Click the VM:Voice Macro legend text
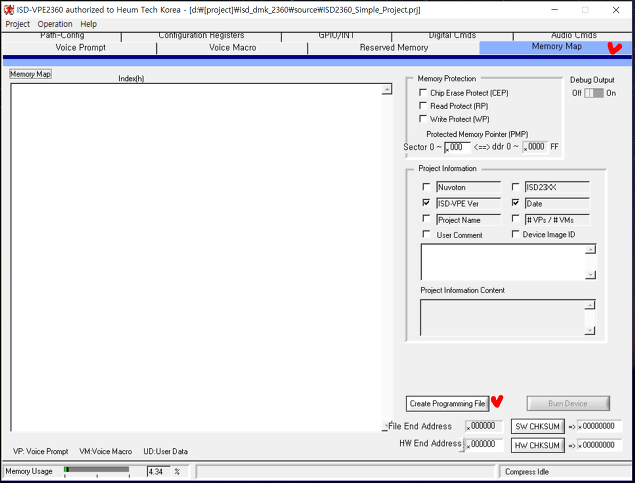 [105, 451]
